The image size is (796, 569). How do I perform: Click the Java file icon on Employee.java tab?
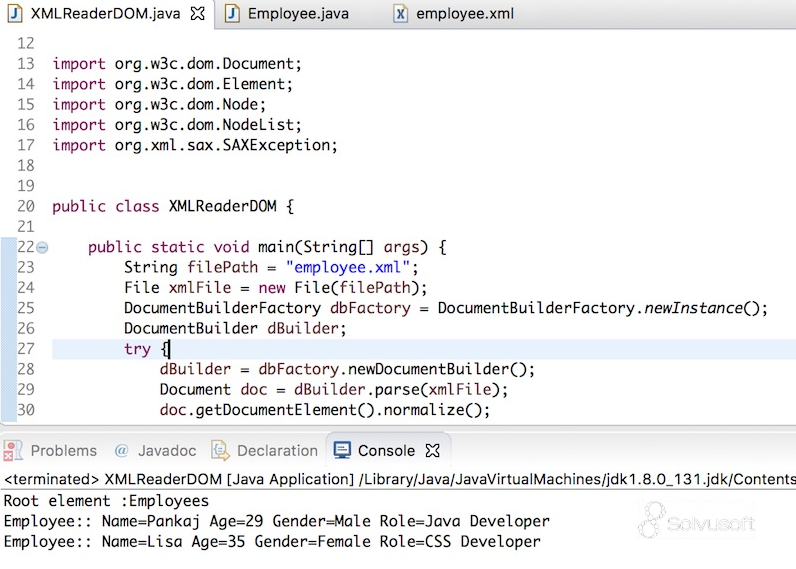point(232,13)
